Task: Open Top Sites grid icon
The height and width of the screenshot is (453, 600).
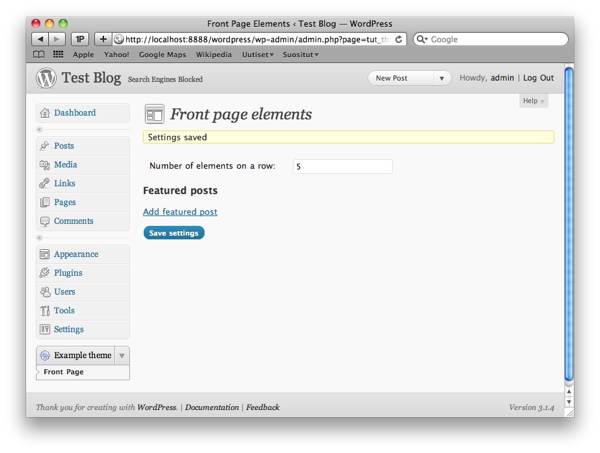Action: tap(58, 54)
